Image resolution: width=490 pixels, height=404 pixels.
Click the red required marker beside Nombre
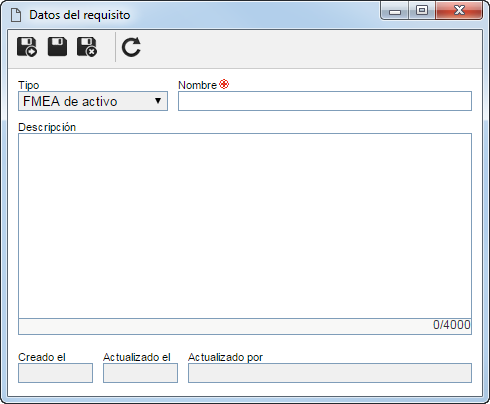coord(224,84)
